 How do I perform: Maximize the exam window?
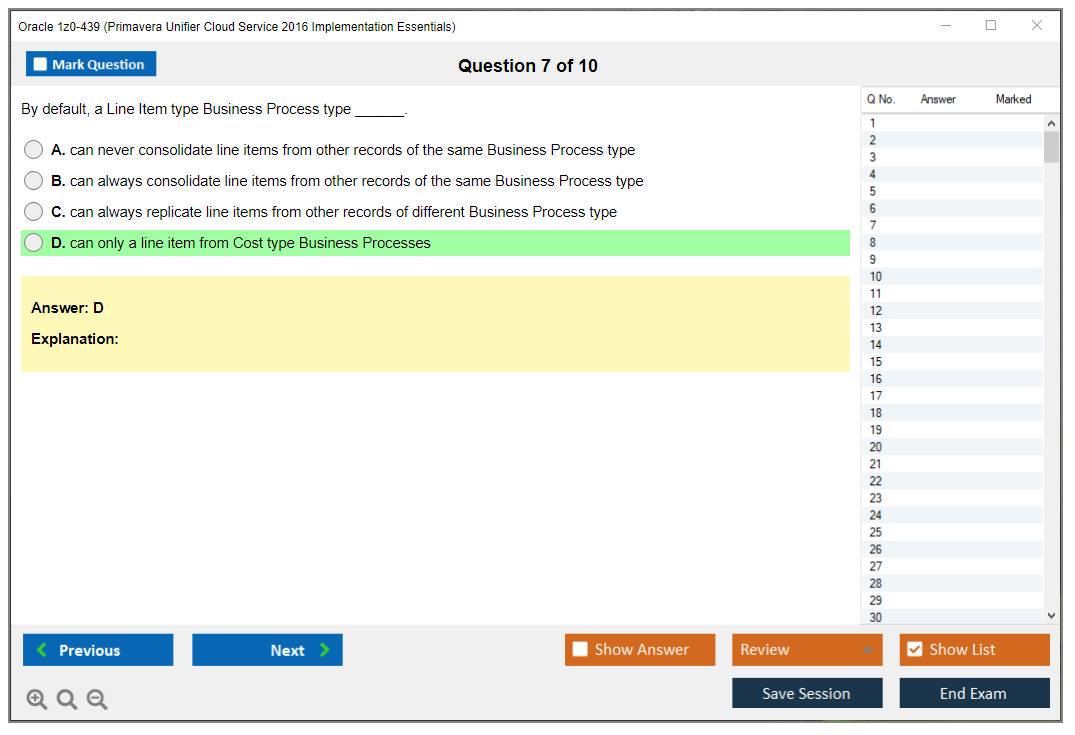point(991,26)
